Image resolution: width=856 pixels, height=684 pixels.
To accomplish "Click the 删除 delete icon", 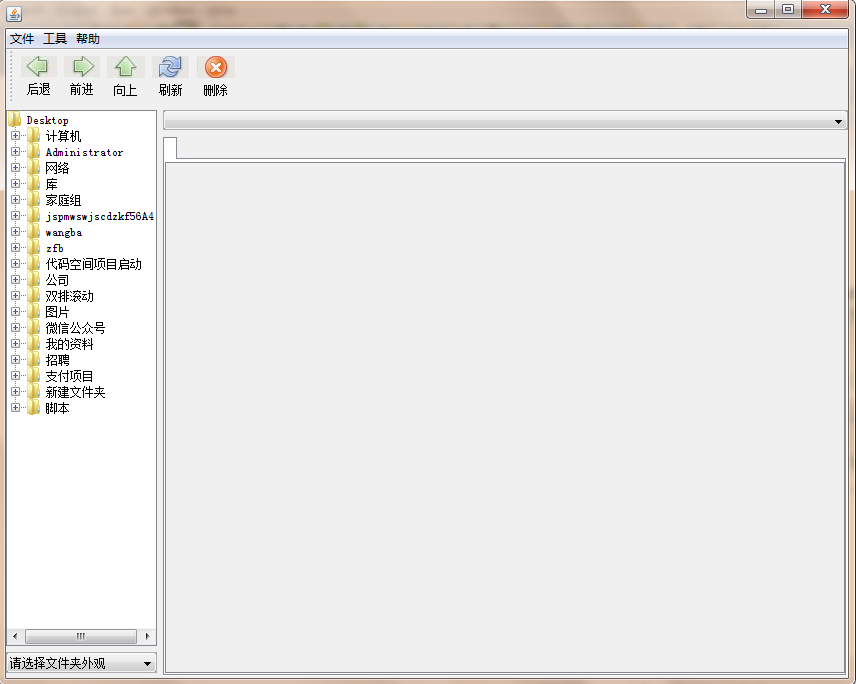I will [216, 67].
